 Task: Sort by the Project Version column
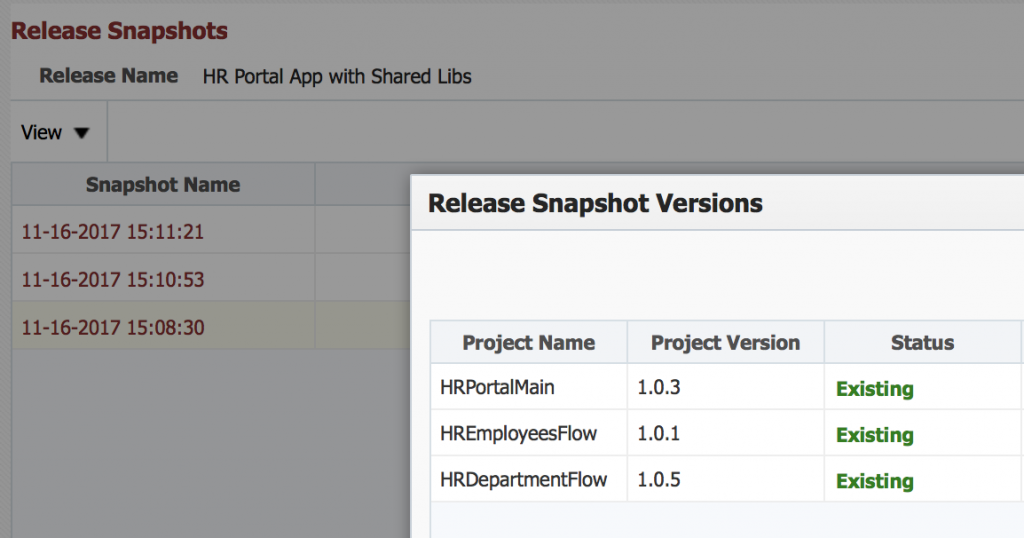726,343
